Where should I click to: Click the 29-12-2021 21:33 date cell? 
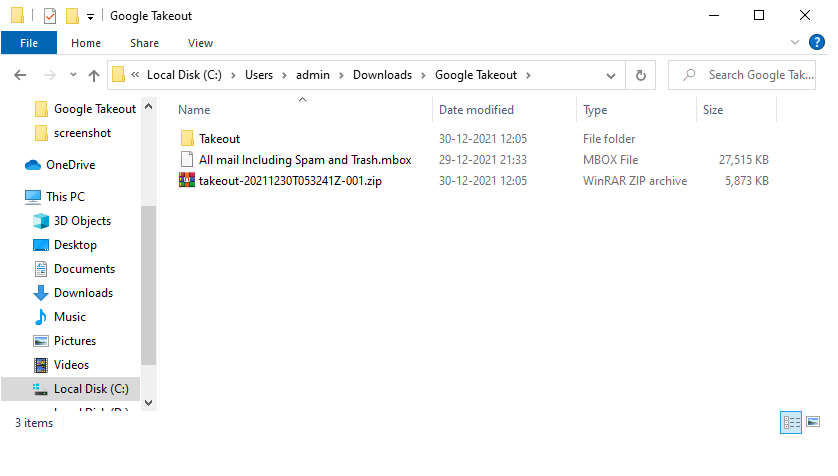(x=483, y=160)
